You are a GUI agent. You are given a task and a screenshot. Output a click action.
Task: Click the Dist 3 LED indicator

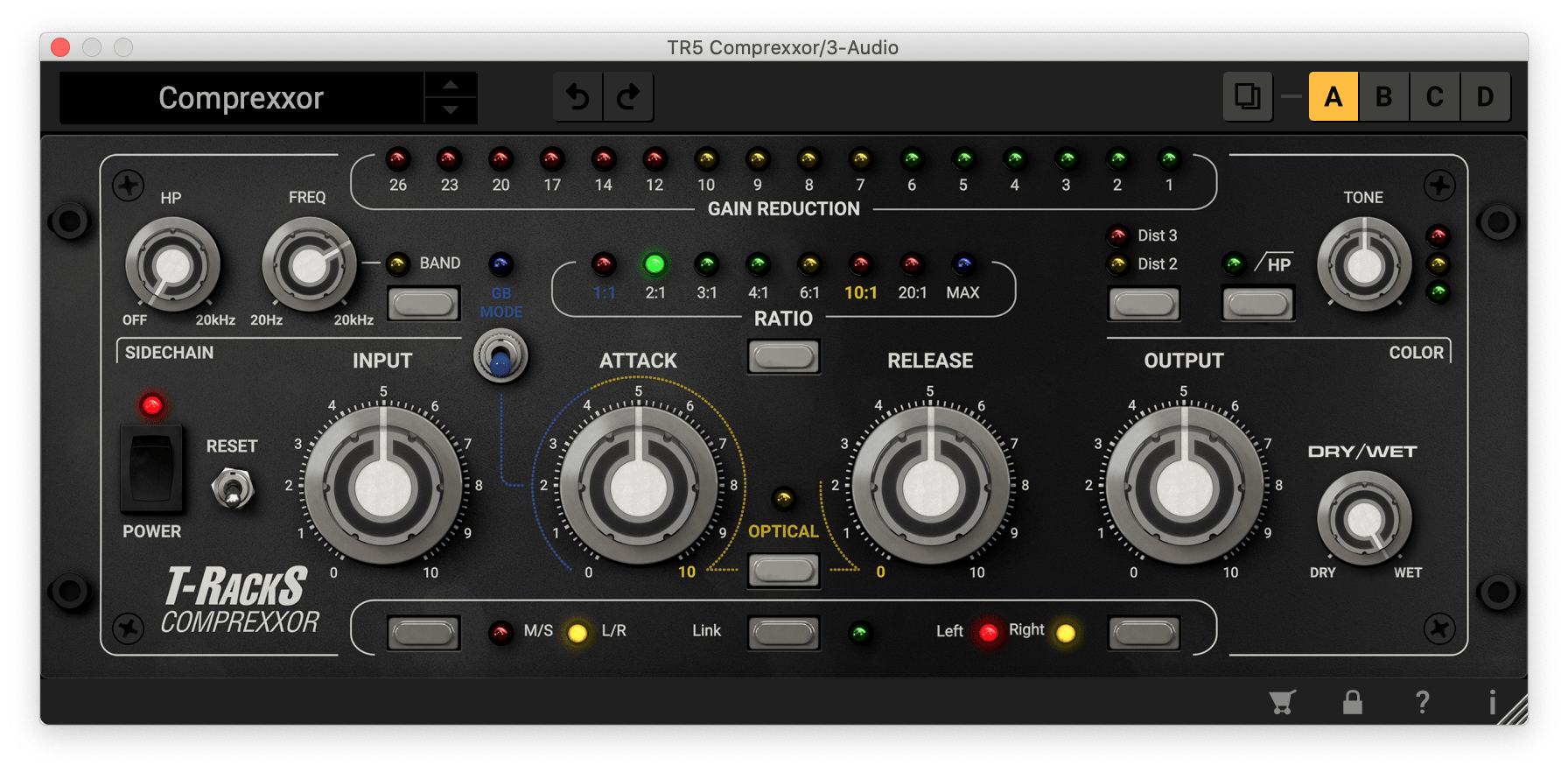1117,235
